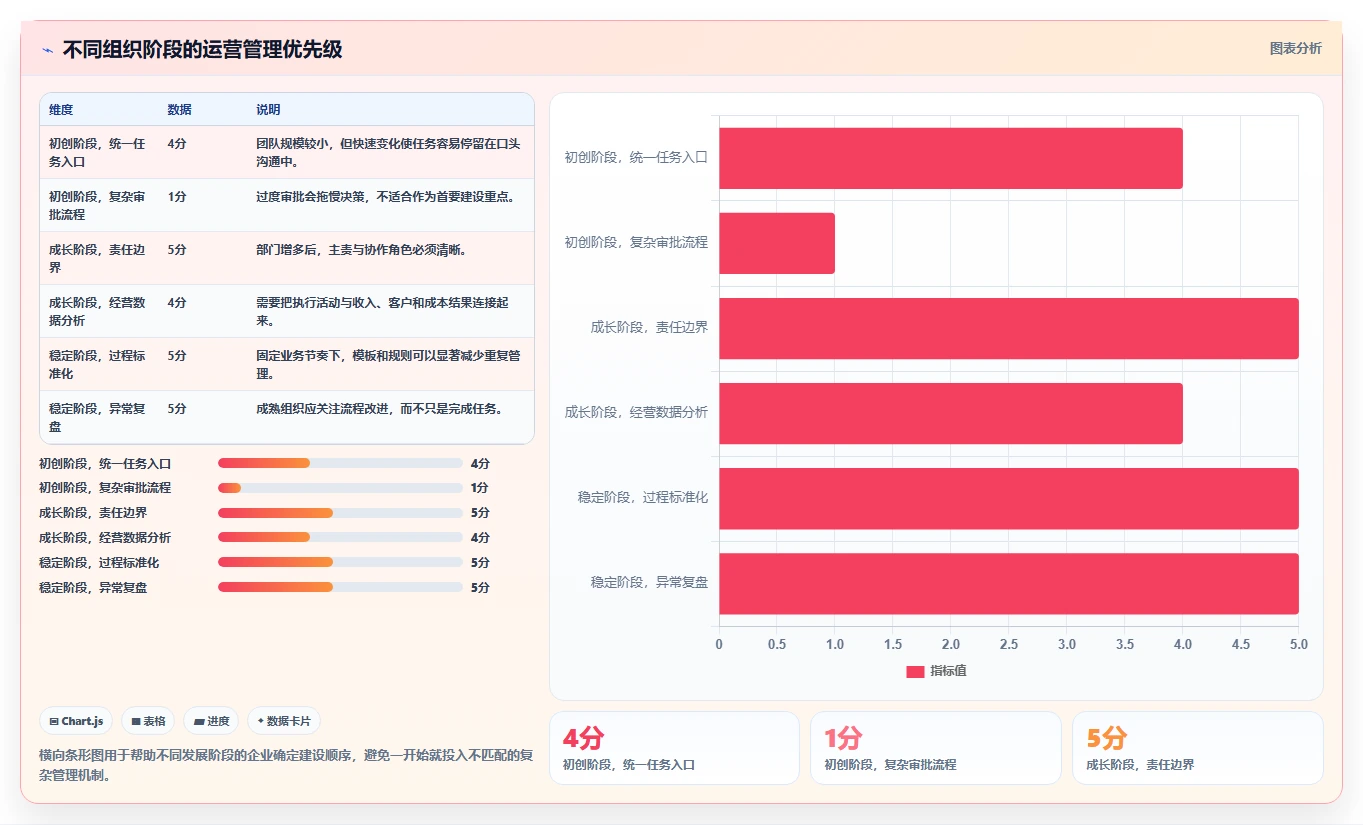Click progress bar for 成长阶段，经营数据分析
The height and width of the screenshot is (825, 1363).
click(340, 538)
